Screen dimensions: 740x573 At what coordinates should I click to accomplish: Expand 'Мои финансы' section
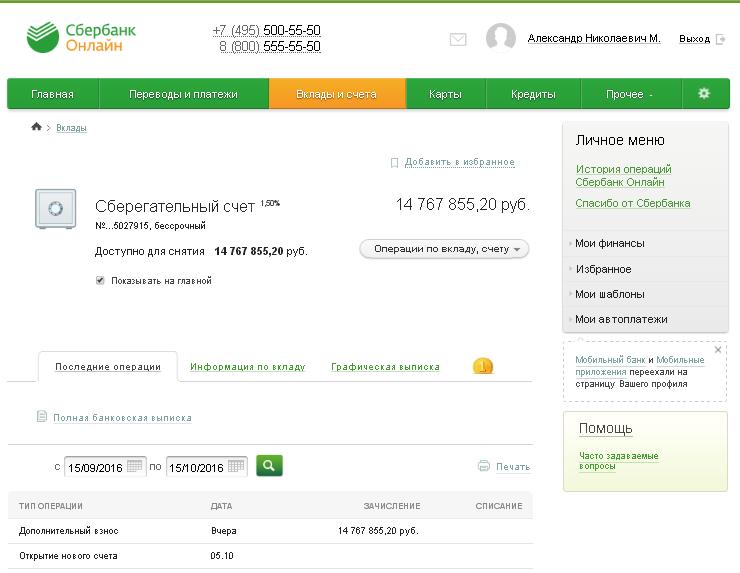coord(610,243)
